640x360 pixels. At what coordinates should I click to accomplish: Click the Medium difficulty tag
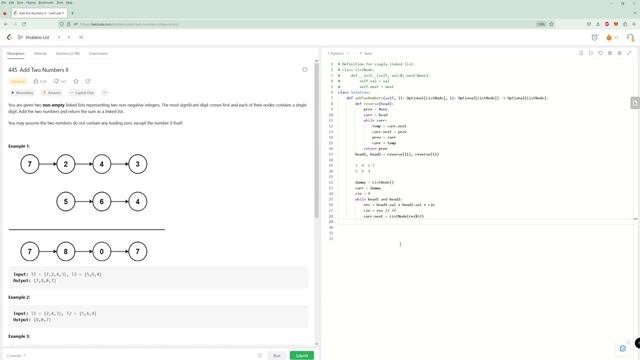(x=18, y=82)
